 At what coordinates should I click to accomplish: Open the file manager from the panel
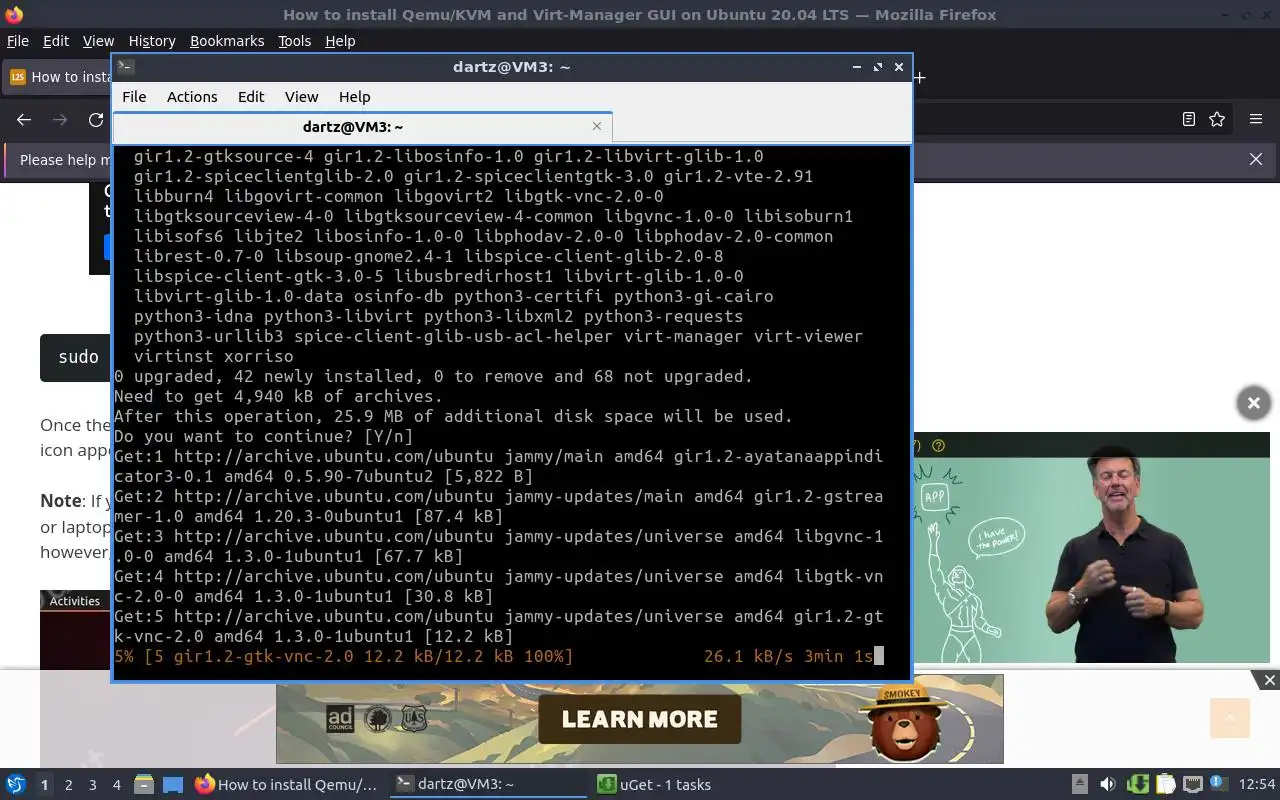click(x=143, y=785)
